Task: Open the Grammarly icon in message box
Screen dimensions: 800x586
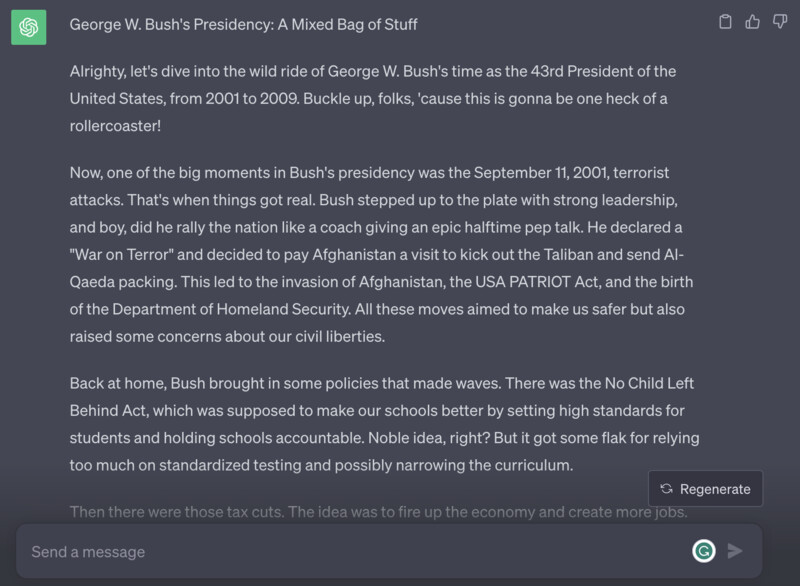Action: pos(704,551)
